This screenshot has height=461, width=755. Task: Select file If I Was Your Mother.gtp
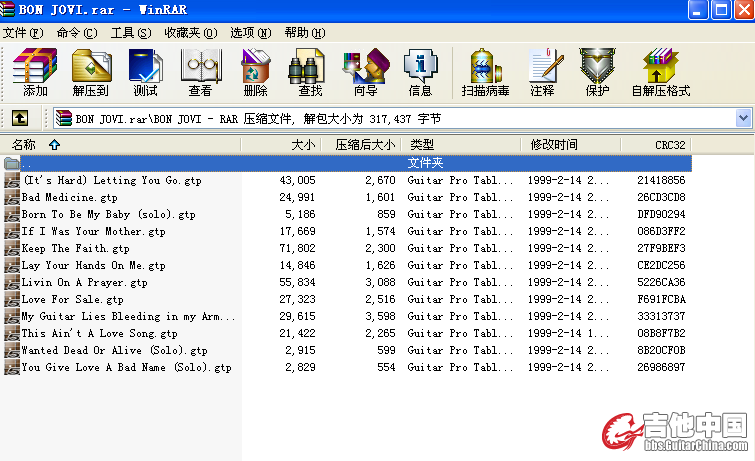(93, 232)
